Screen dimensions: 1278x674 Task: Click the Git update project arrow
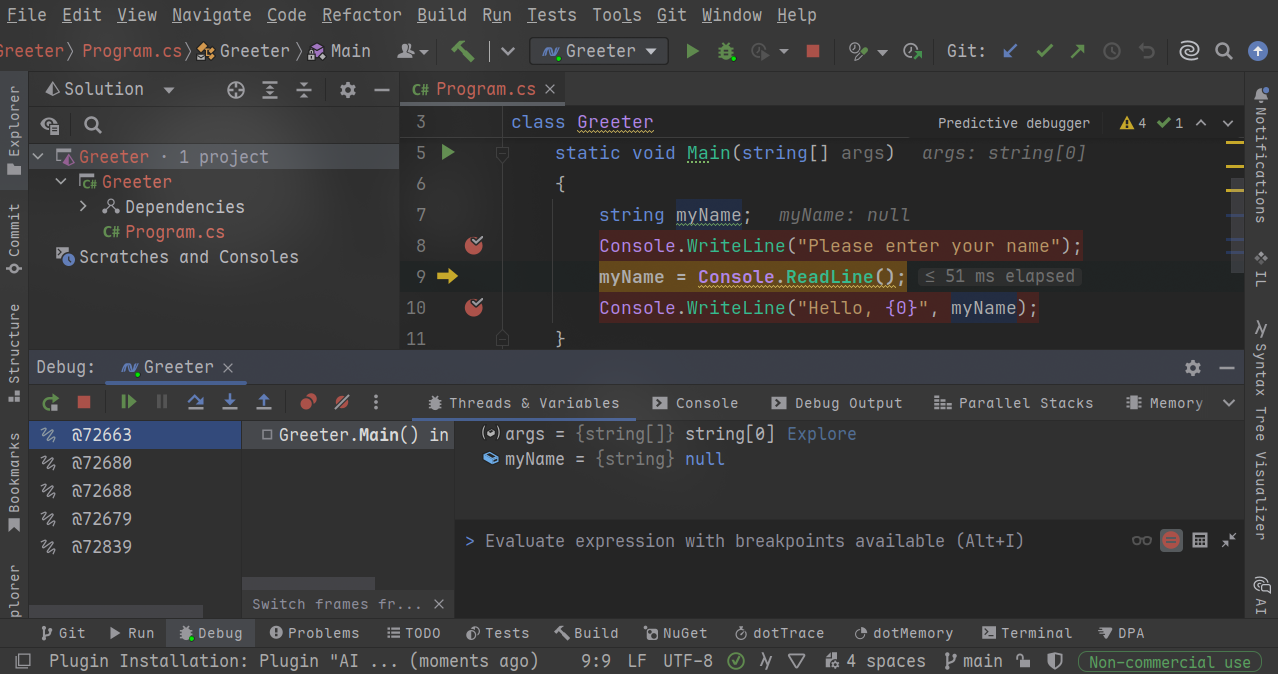[x=1010, y=51]
